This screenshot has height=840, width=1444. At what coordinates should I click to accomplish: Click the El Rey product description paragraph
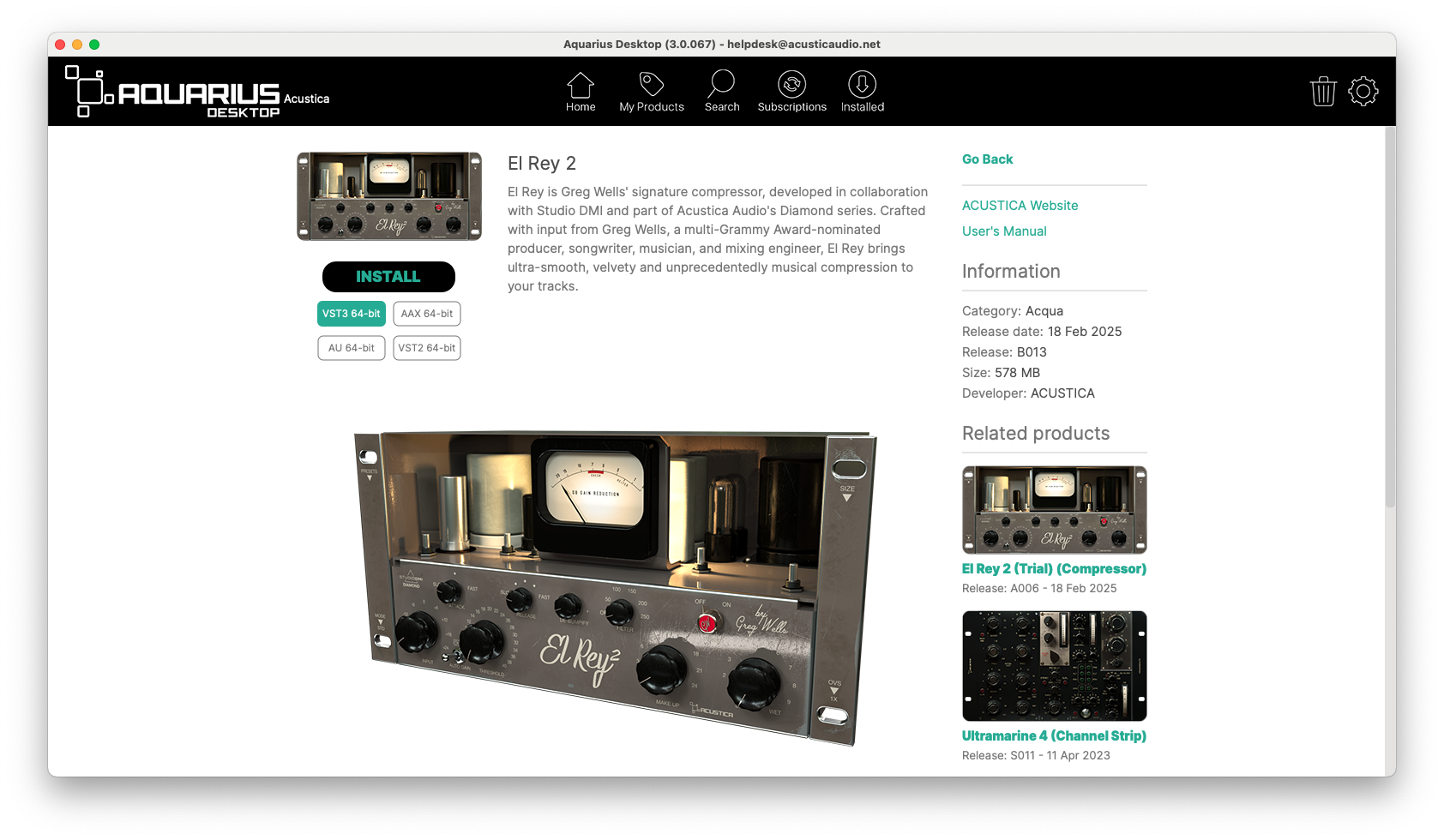click(718, 239)
